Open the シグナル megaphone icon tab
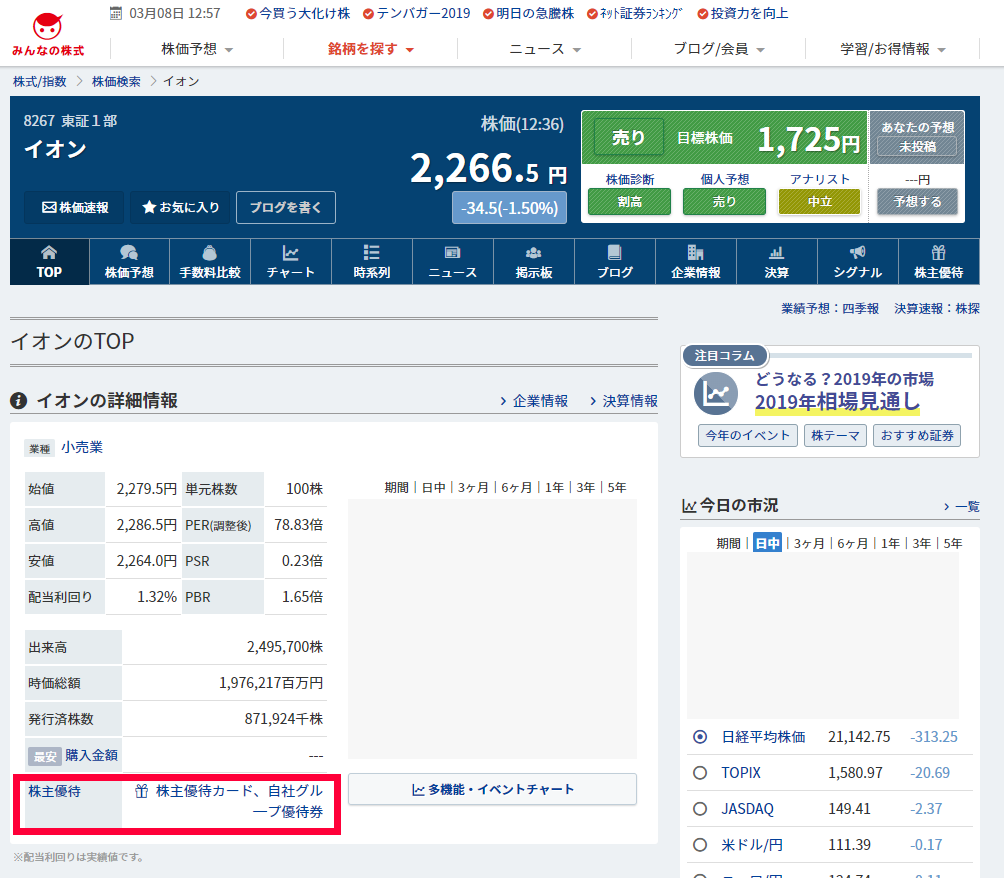Screen dimensions: 1004x878 click(x=857, y=262)
